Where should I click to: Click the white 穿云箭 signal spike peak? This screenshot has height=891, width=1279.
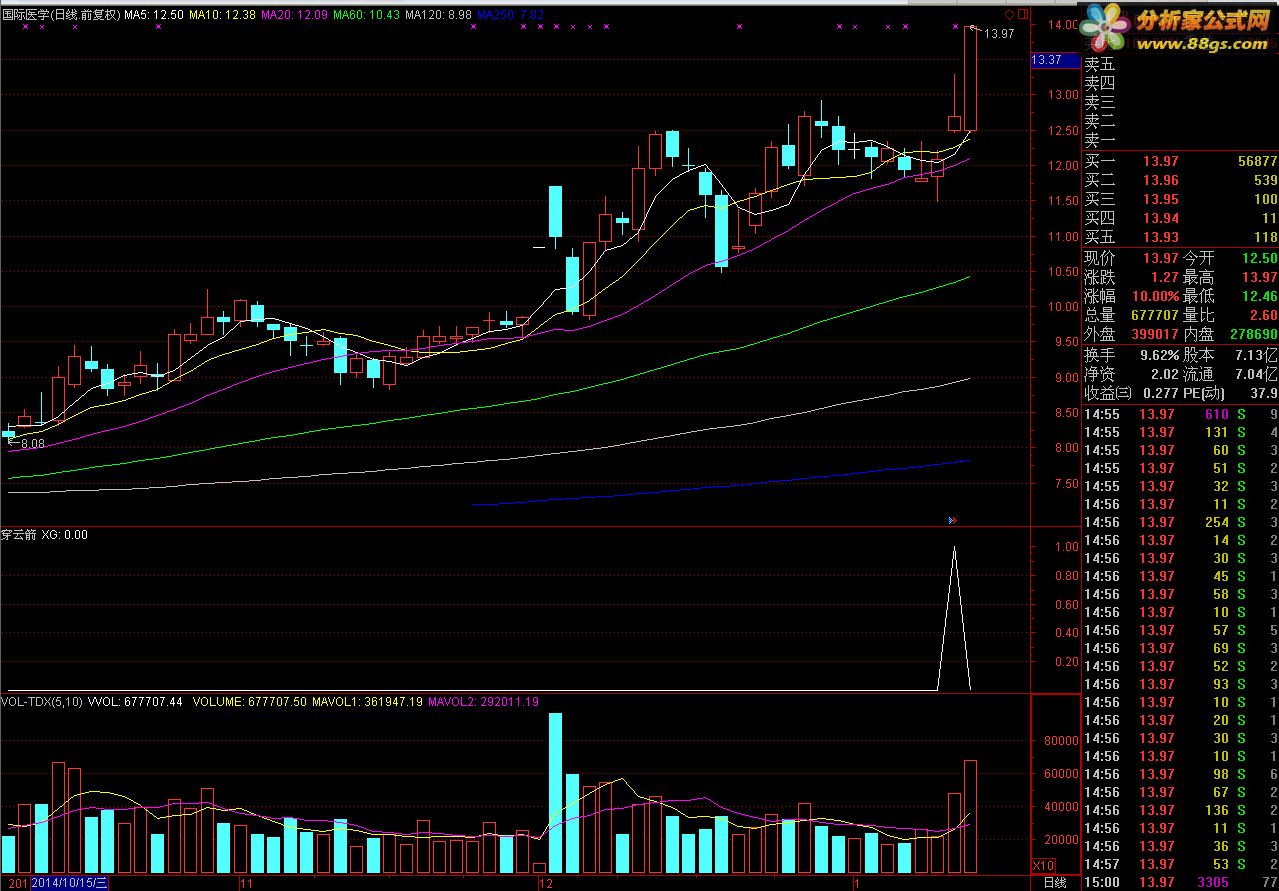[x=954, y=548]
